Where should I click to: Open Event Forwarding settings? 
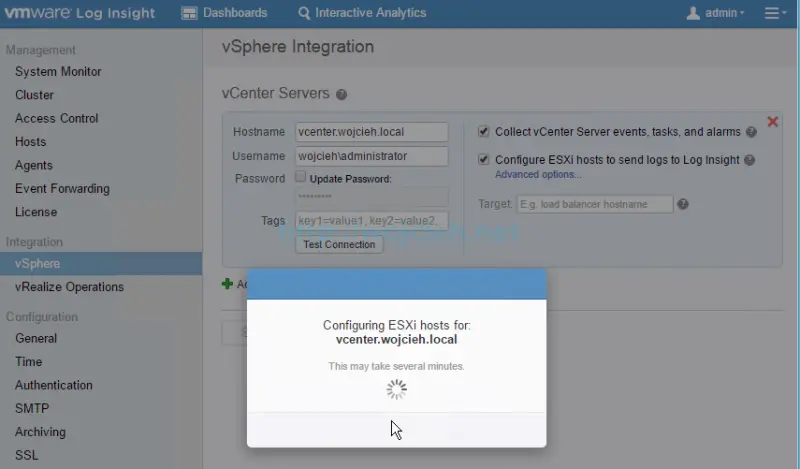click(62, 189)
